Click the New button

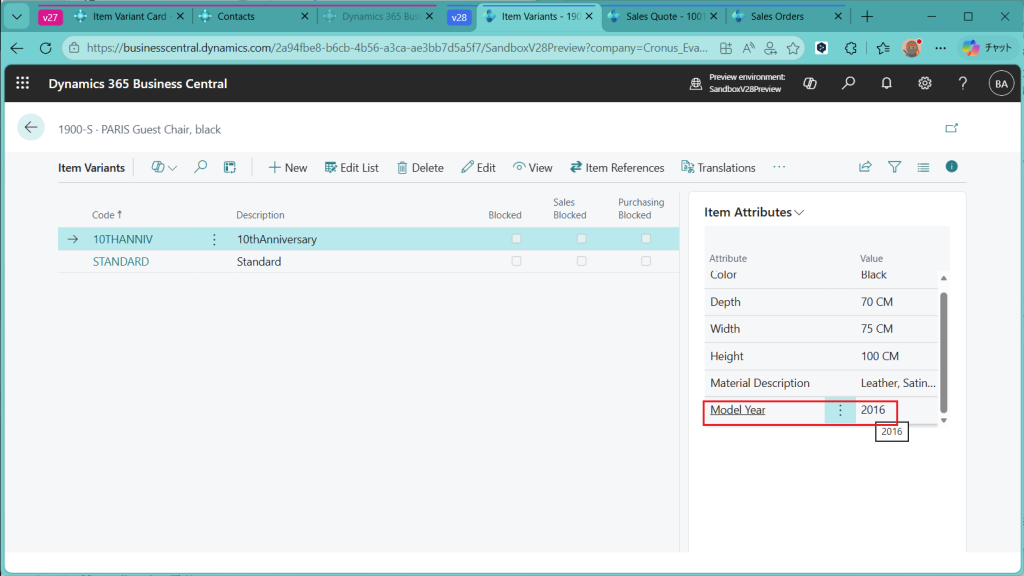pos(288,167)
